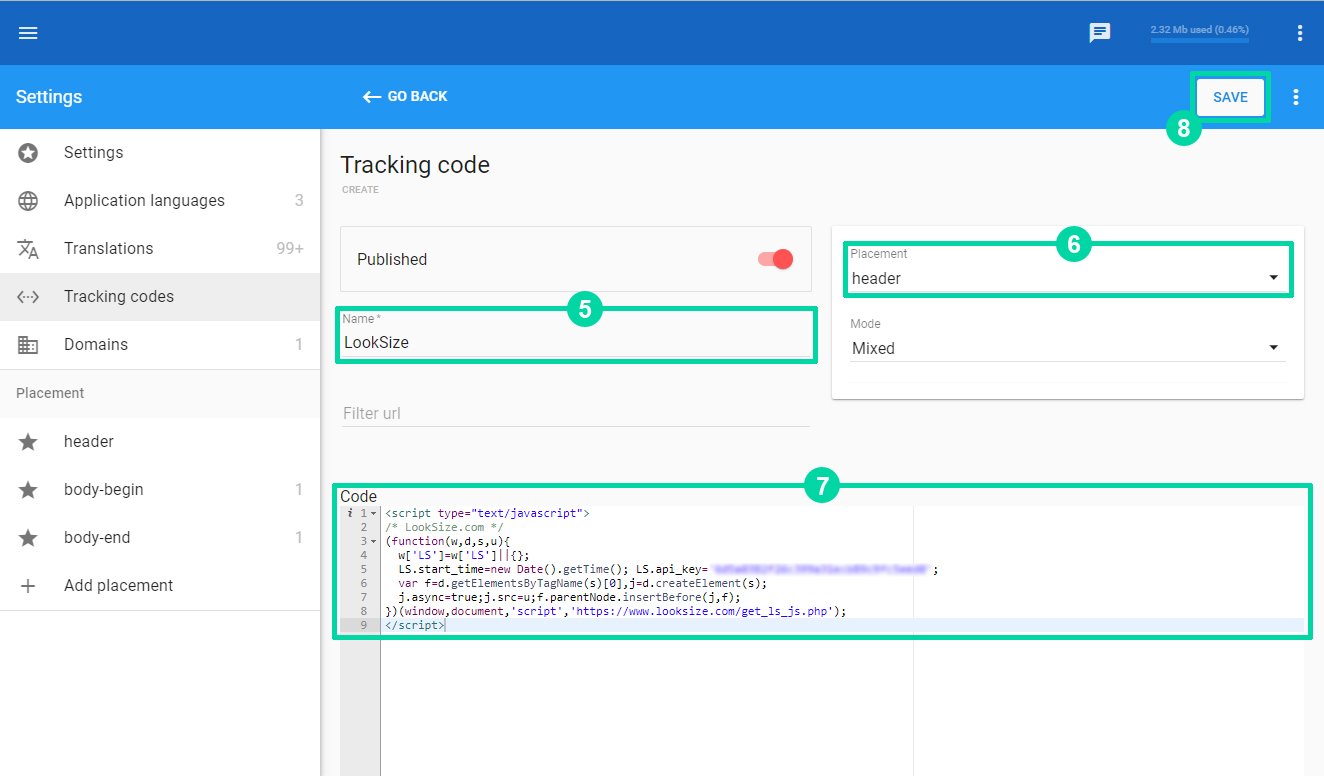This screenshot has height=776, width=1324.
Task: Open more options next to Save
Action: tap(1296, 97)
